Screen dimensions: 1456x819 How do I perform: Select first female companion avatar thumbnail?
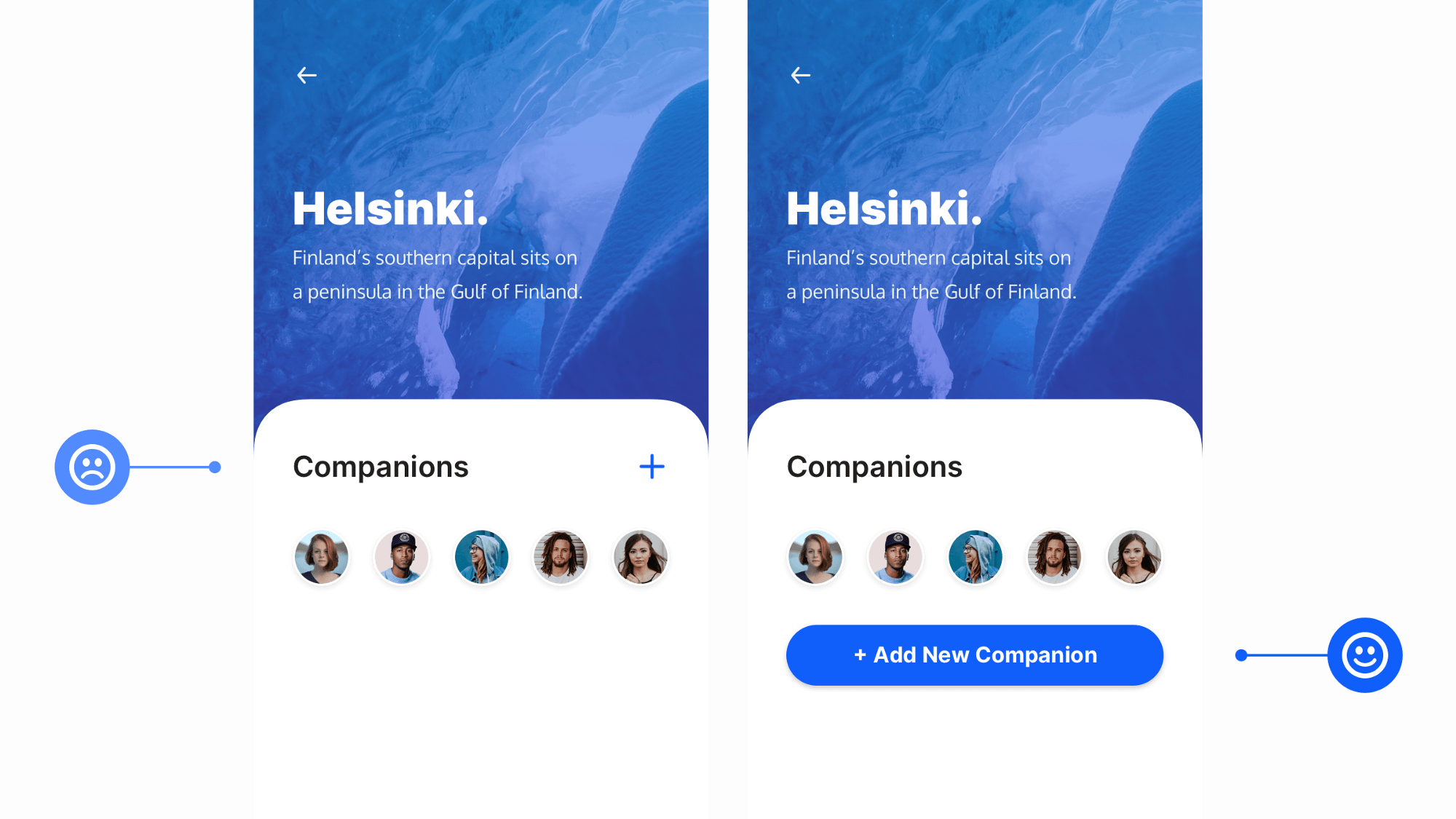click(x=321, y=556)
